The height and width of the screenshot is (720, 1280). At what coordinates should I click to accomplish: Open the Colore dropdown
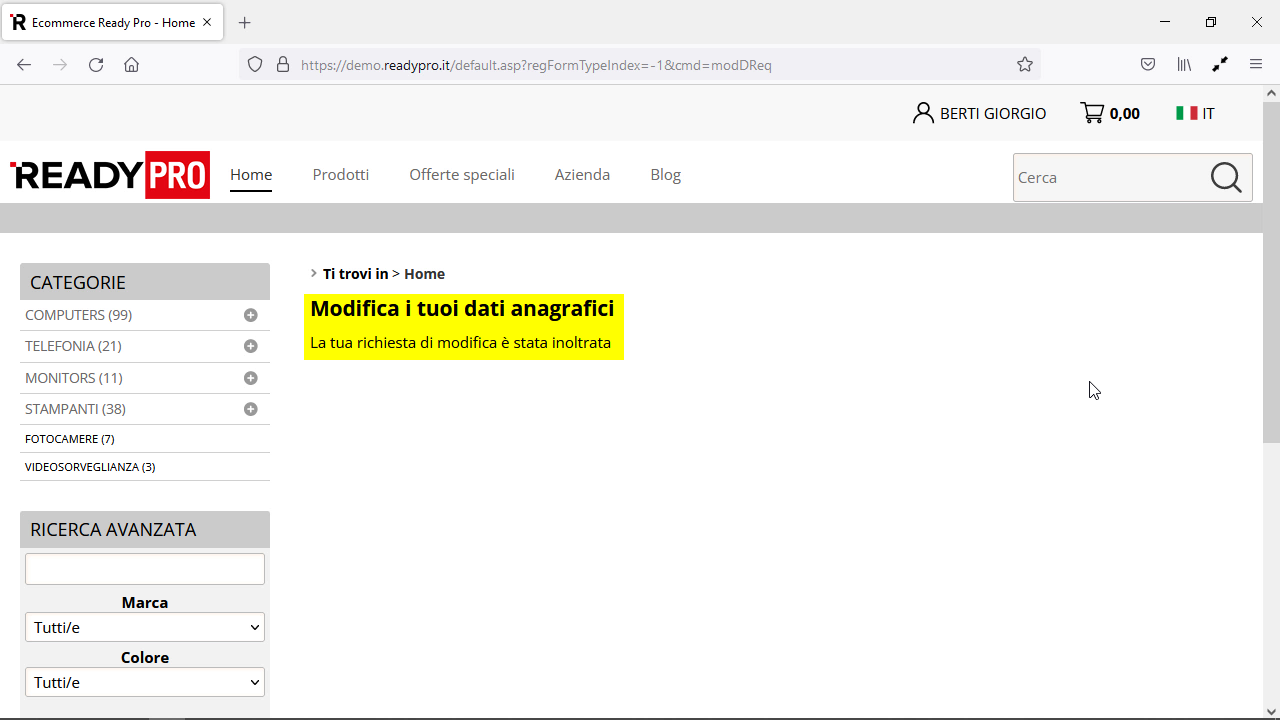145,682
